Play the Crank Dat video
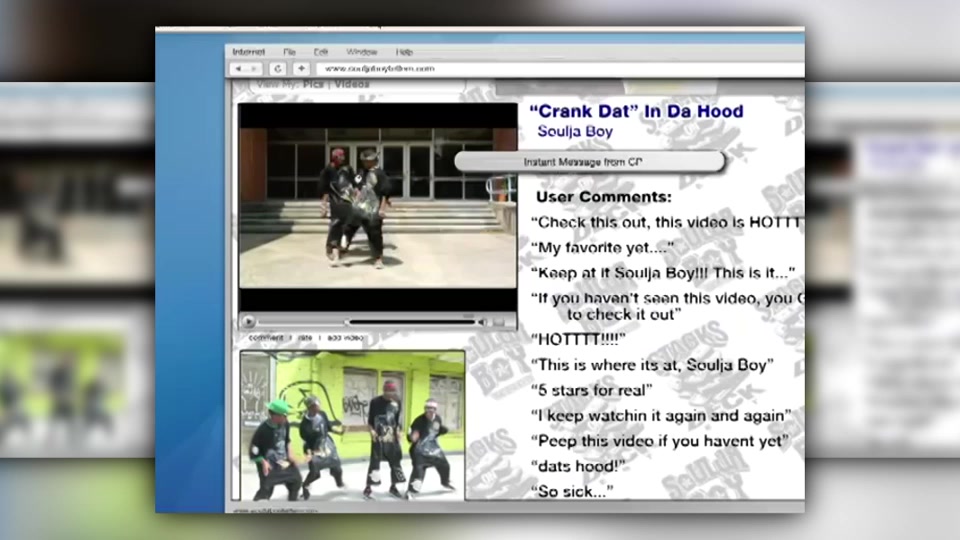 coord(248,321)
